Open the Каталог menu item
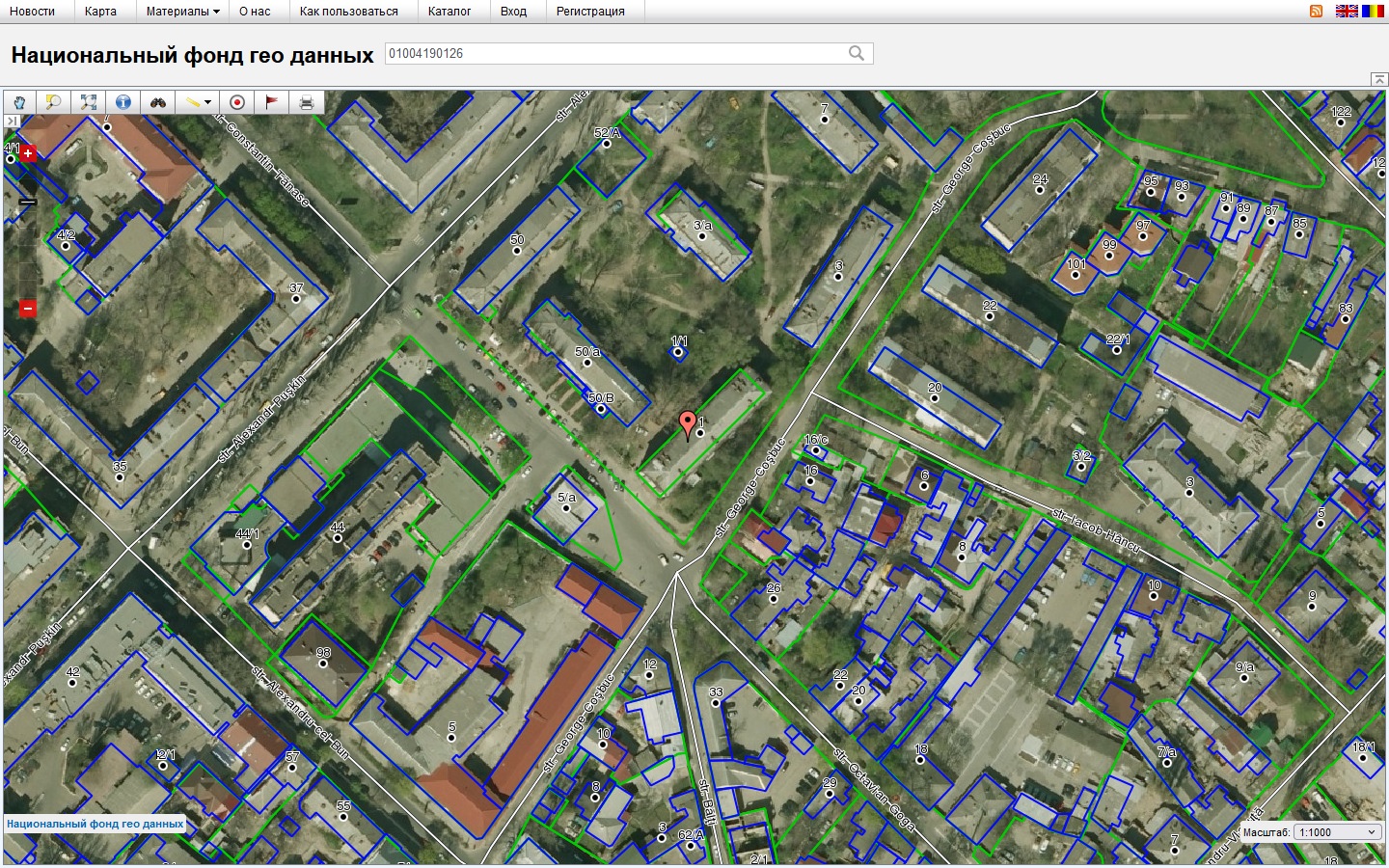The width and height of the screenshot is (1389, 868). tap(449, 12)
